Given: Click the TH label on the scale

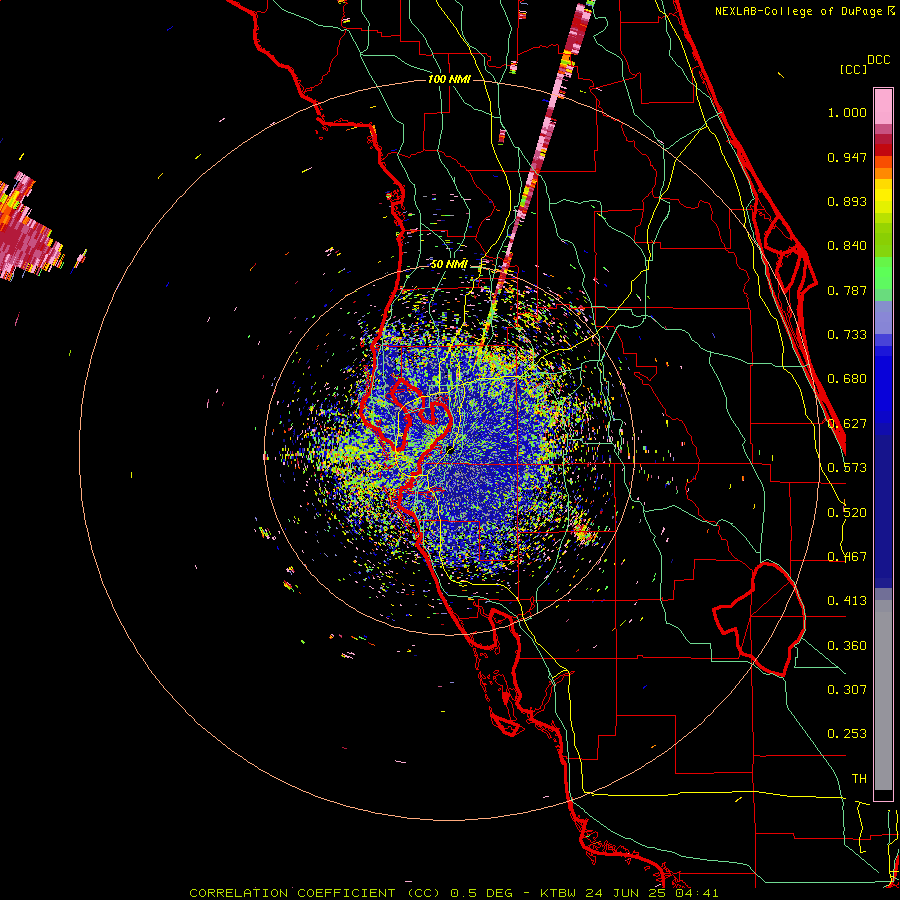Looking at the screenshot, I should click(x=859, y=779).
